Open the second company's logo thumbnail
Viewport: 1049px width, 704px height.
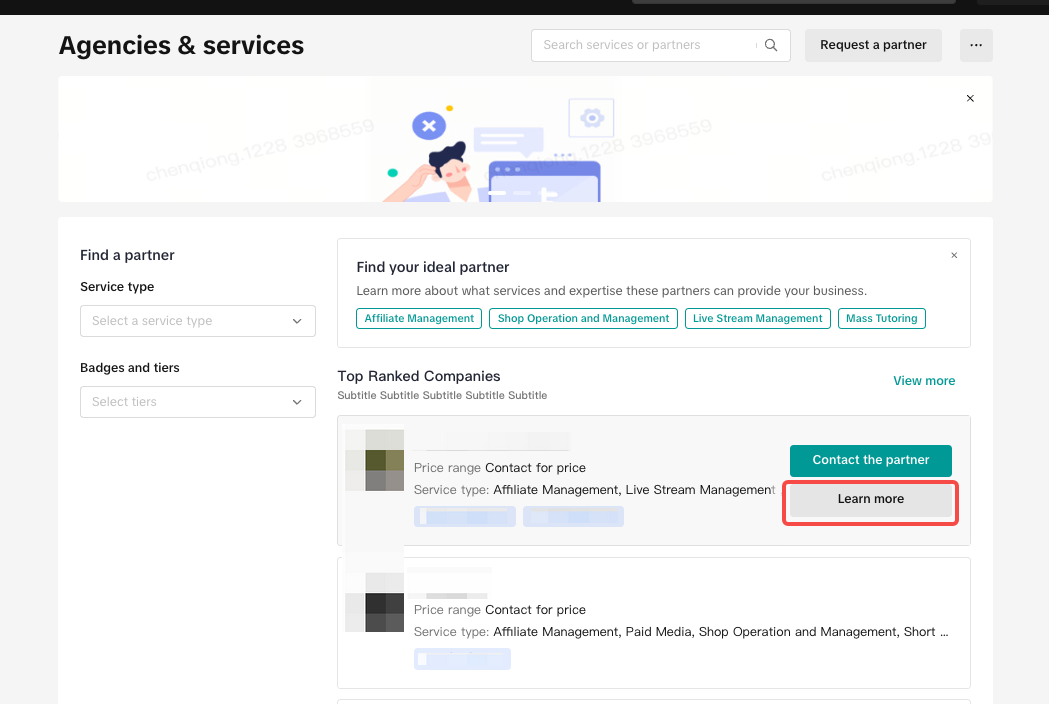coord(374,602)
